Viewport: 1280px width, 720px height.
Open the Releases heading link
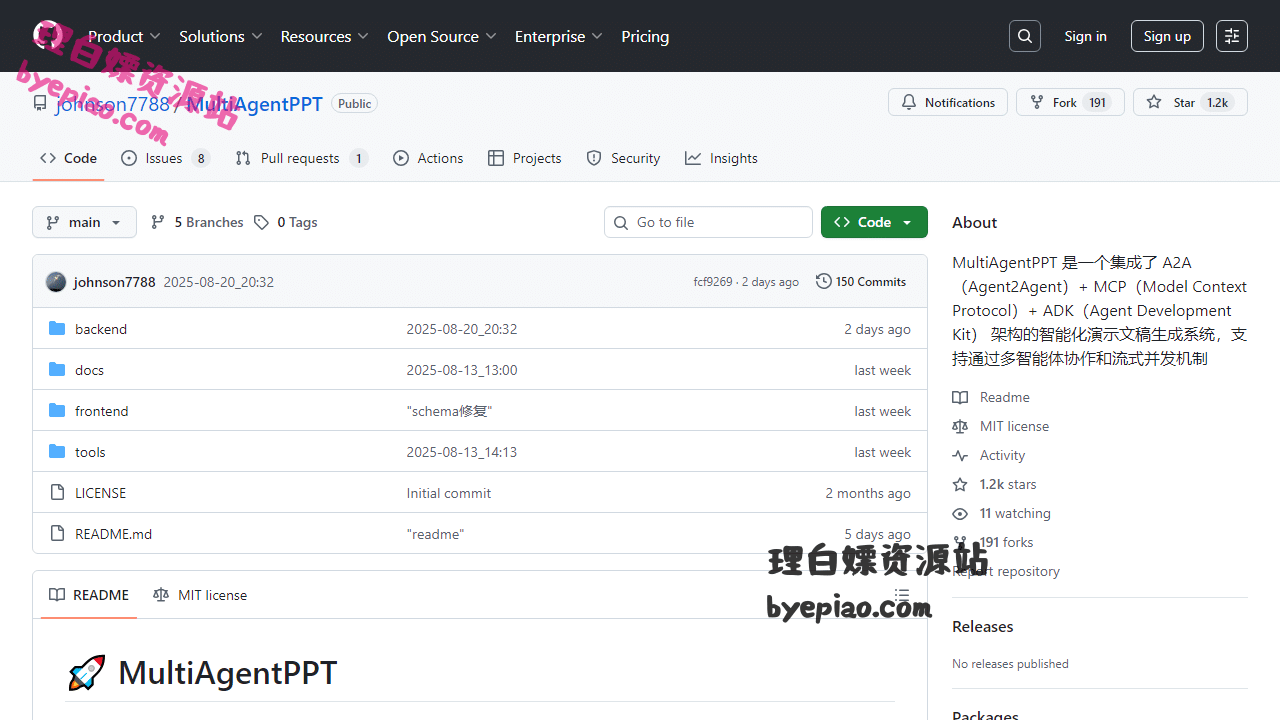click(x=982, y=626)
